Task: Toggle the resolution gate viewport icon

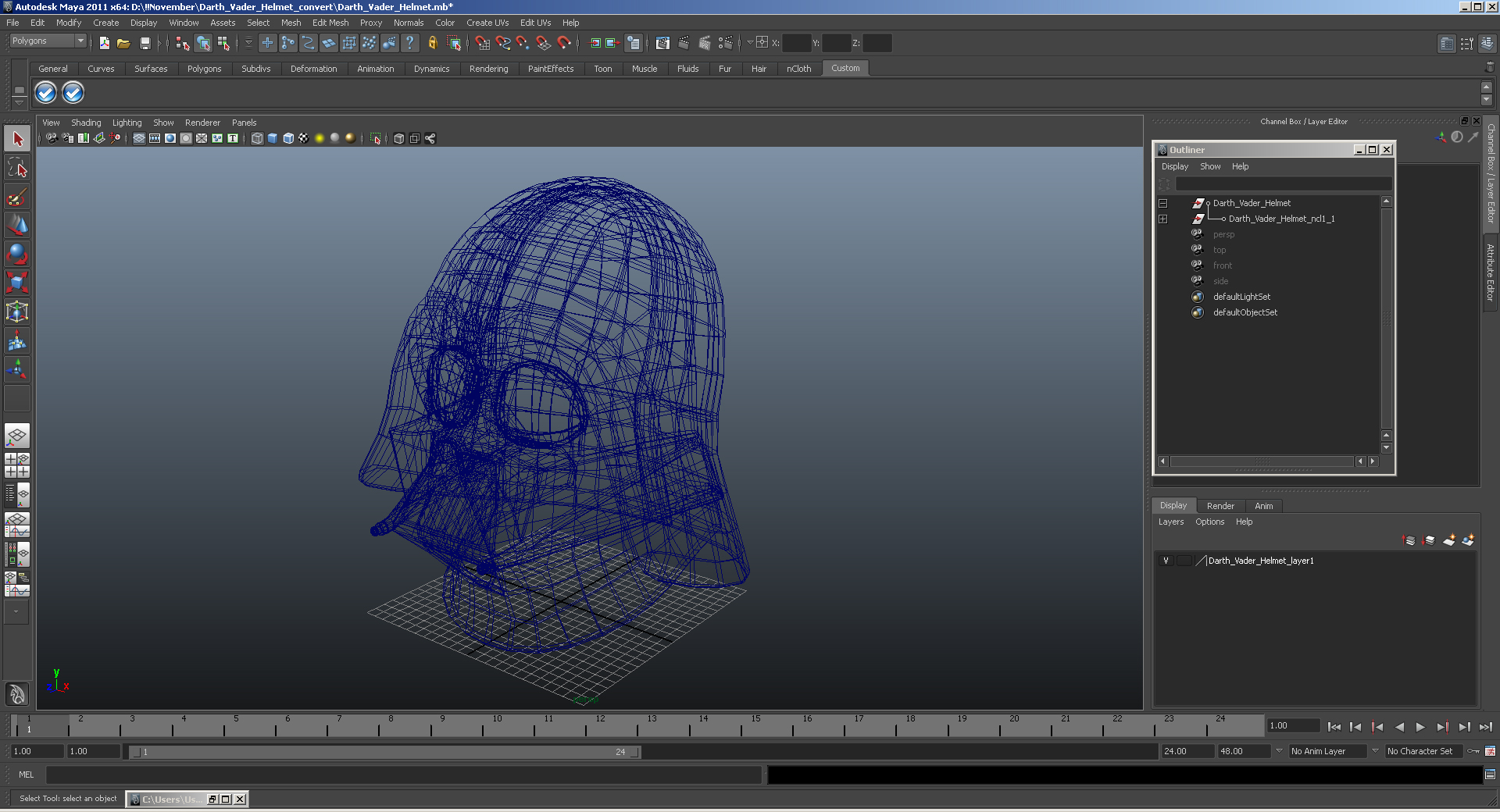Action: pos(170,138)
